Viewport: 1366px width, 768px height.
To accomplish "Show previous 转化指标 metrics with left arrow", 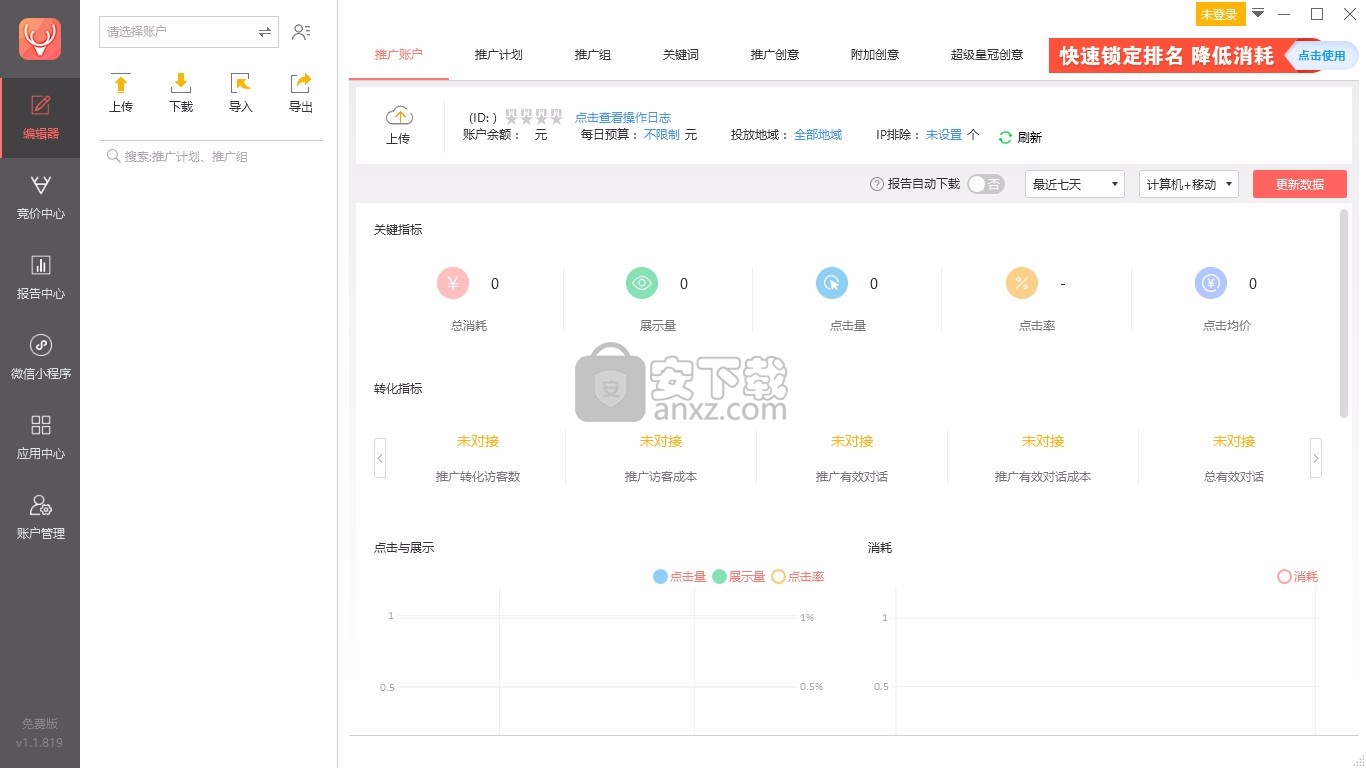I will (380, 458).
